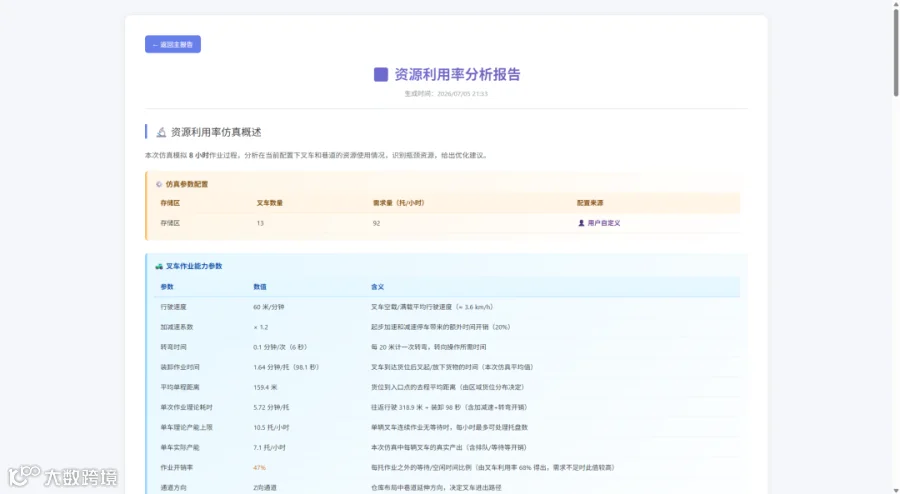Click the 生成时间 timestamp line
This screenshot has height=494, width=900.
coord(446,94)
